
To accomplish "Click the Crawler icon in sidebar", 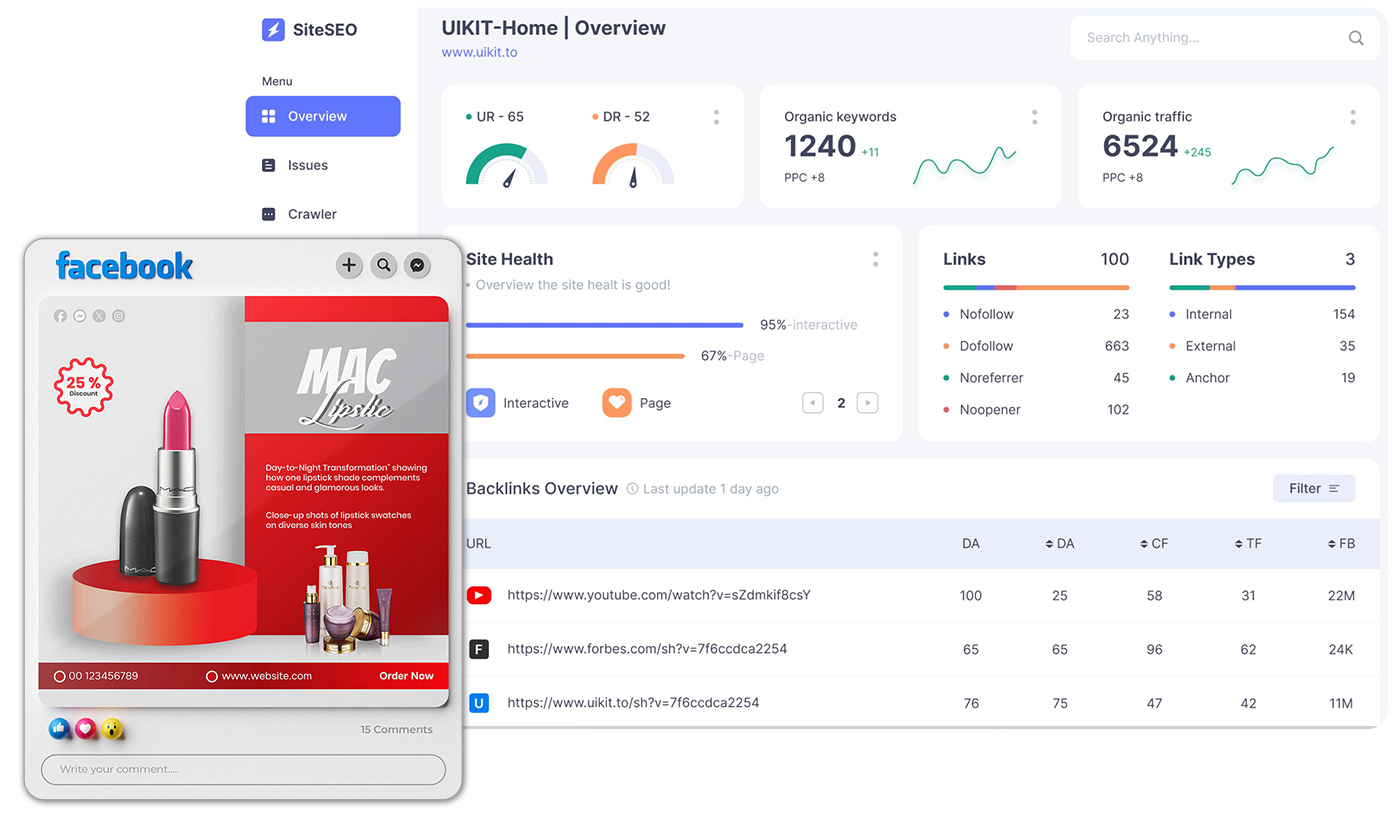I will tap(268, 214).
